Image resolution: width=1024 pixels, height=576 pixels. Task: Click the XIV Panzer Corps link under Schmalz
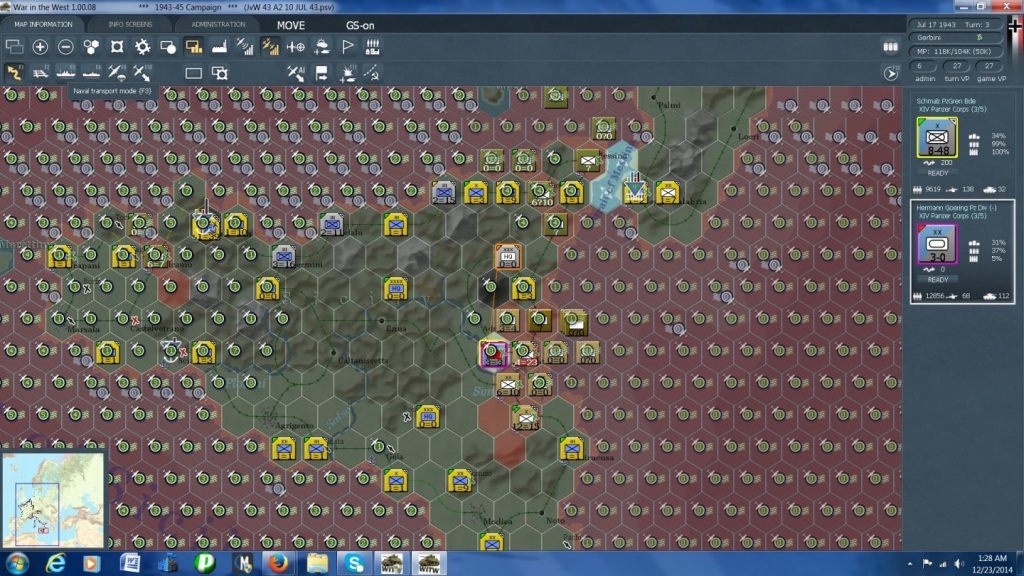point(952,109)
